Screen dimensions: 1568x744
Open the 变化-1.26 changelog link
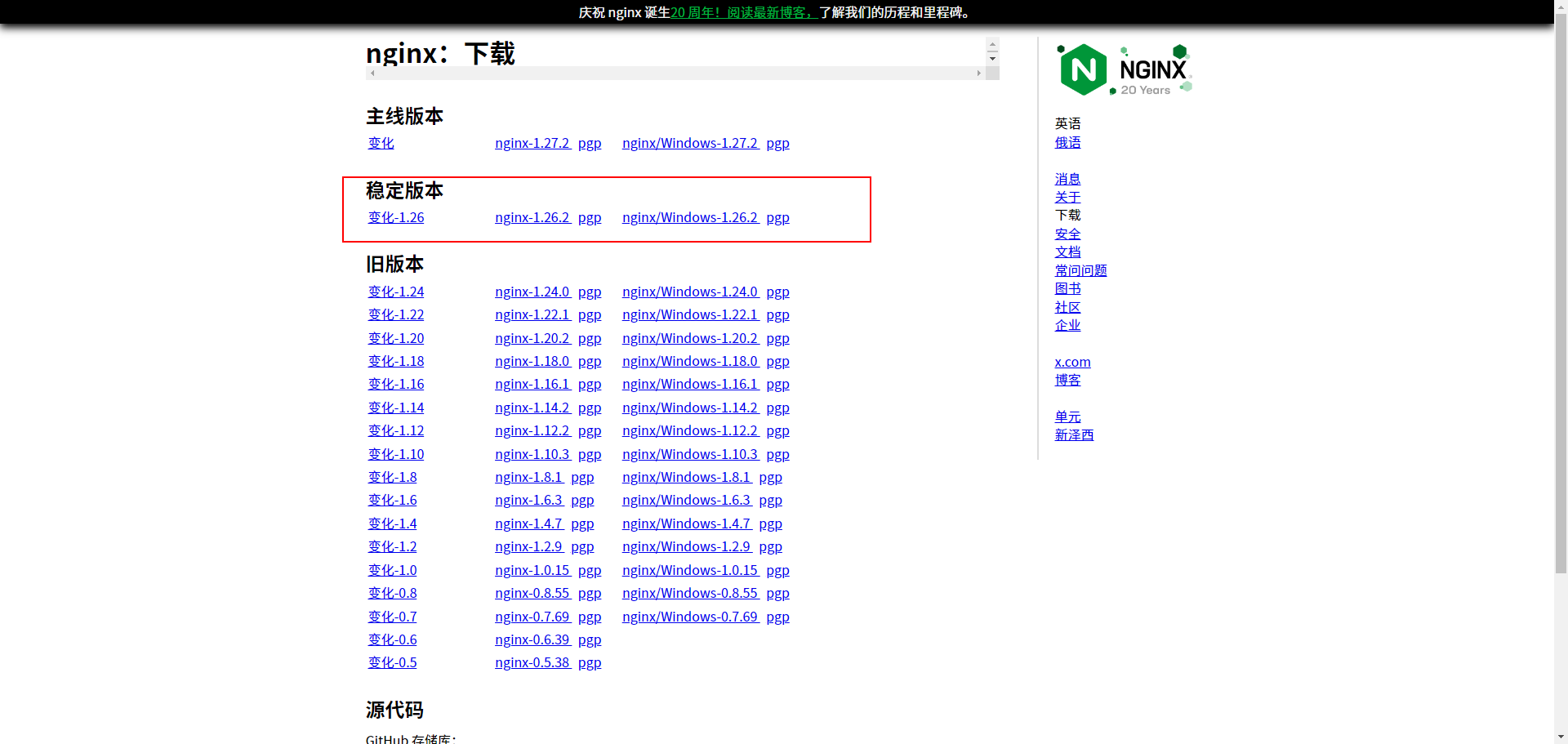tap(395, 218)
